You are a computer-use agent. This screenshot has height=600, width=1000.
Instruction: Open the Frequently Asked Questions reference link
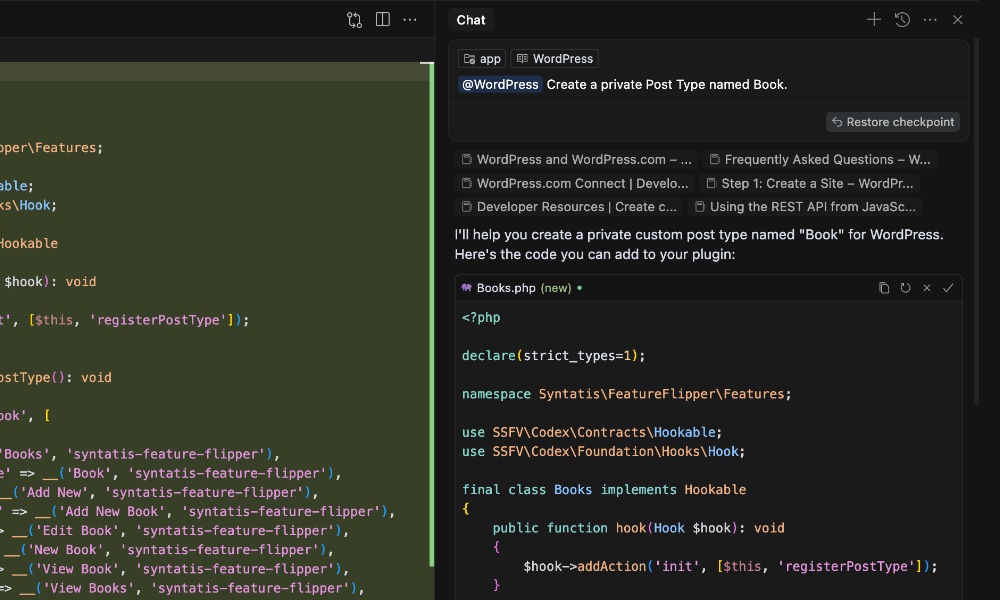tap(820, 159)
